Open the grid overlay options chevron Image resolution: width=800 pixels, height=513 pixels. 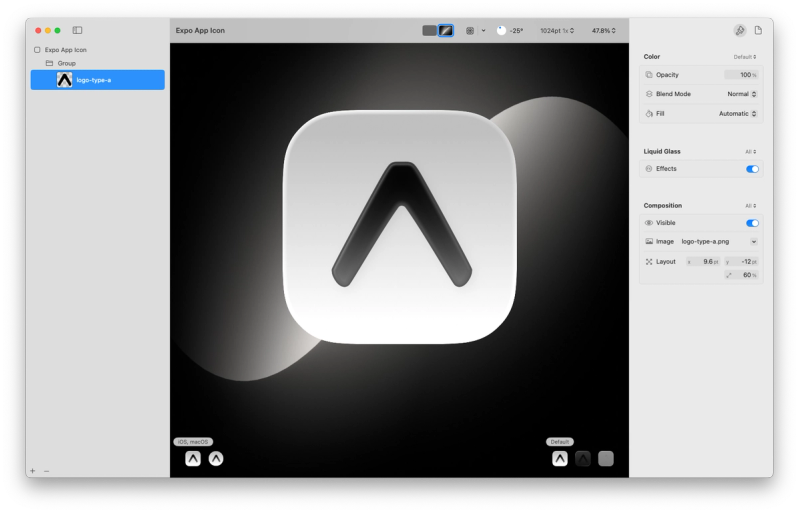pos(483,31)
